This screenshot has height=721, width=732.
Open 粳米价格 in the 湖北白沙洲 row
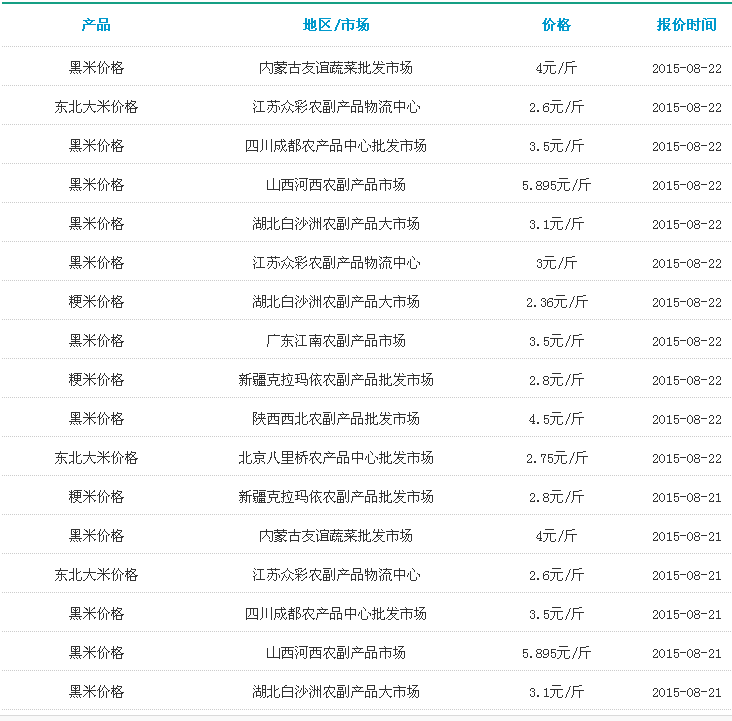(96, 302)
